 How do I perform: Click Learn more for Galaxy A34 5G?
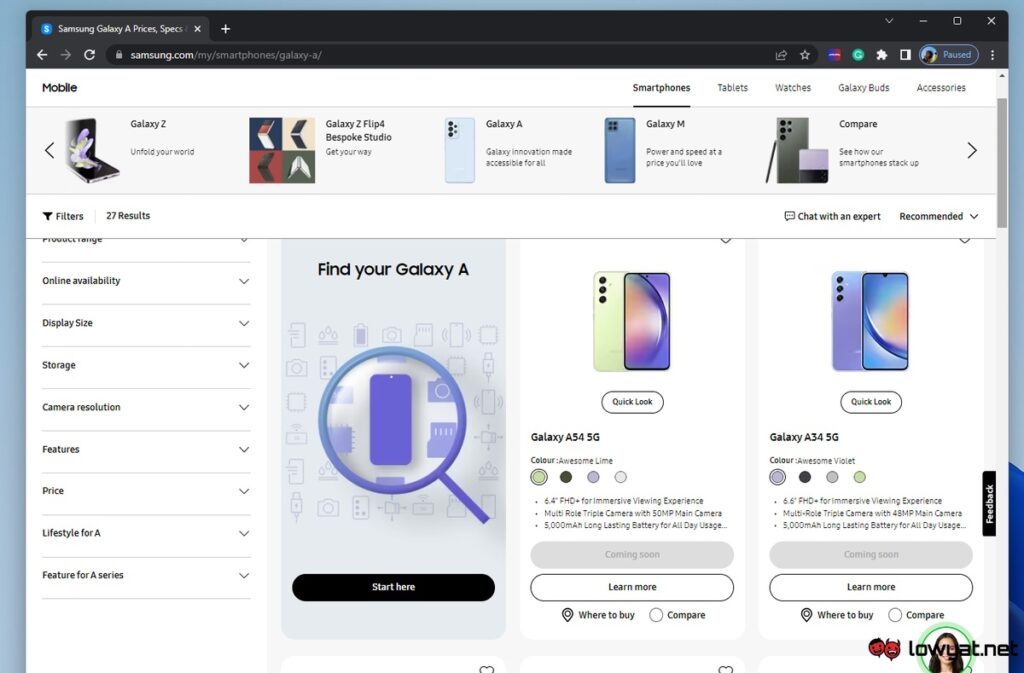pos(871,587)
